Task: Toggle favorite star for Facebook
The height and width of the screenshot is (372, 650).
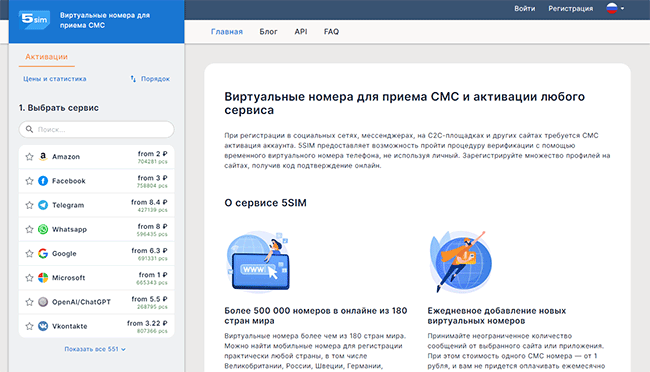Action: pyautogui.click(x=29, y=181)
